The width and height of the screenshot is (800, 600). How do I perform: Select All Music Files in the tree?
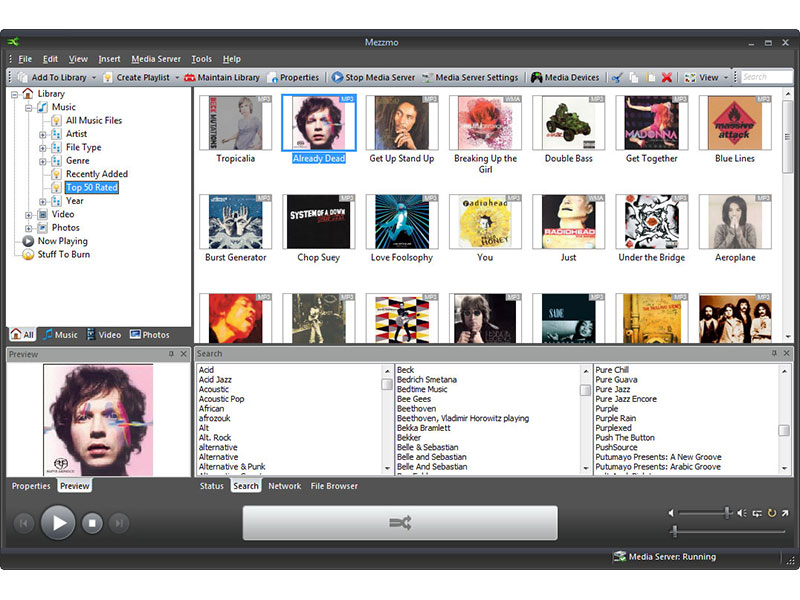point(94,120)
